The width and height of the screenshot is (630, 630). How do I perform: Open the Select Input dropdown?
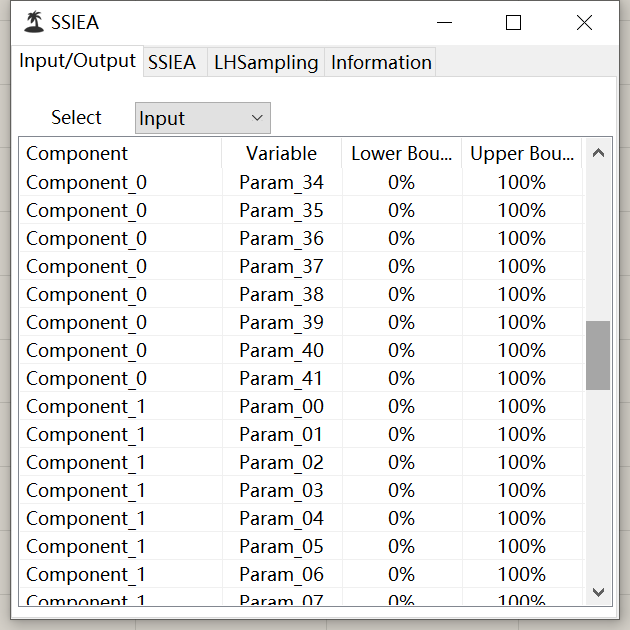click(x=203, y=118)
